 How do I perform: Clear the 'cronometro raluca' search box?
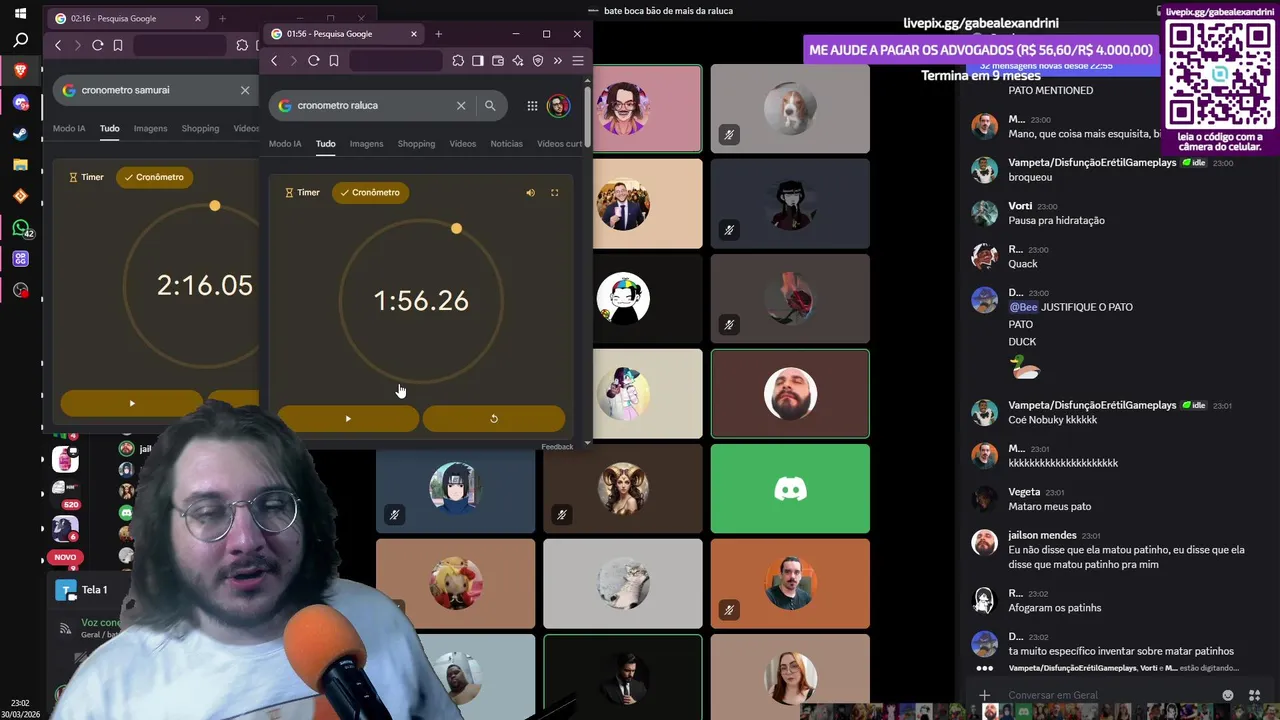[461, 105]
